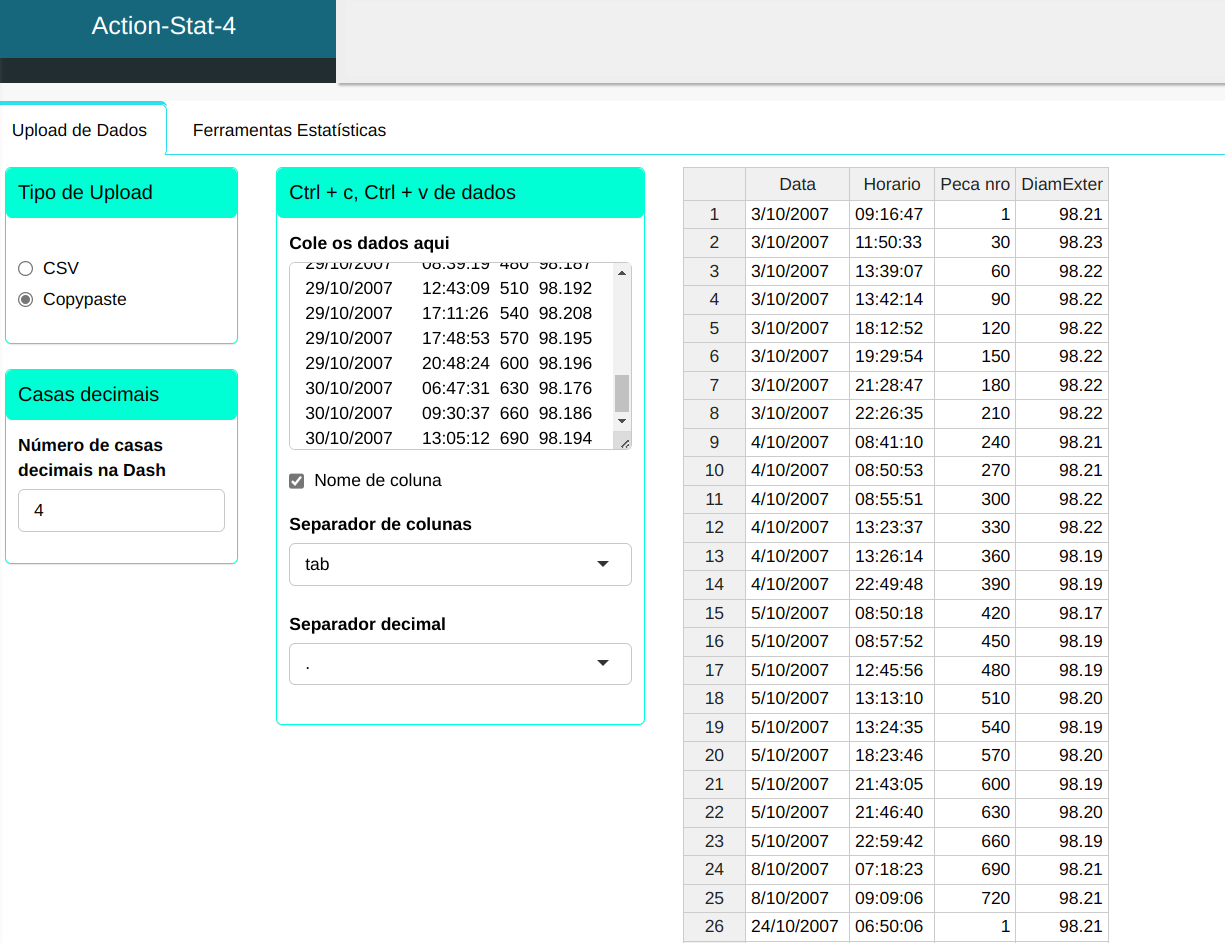1225x943 pixels.
Task: Uncheck the Nome de coluna checkbox
Action: pyautogui.click(x=296, y=481)
